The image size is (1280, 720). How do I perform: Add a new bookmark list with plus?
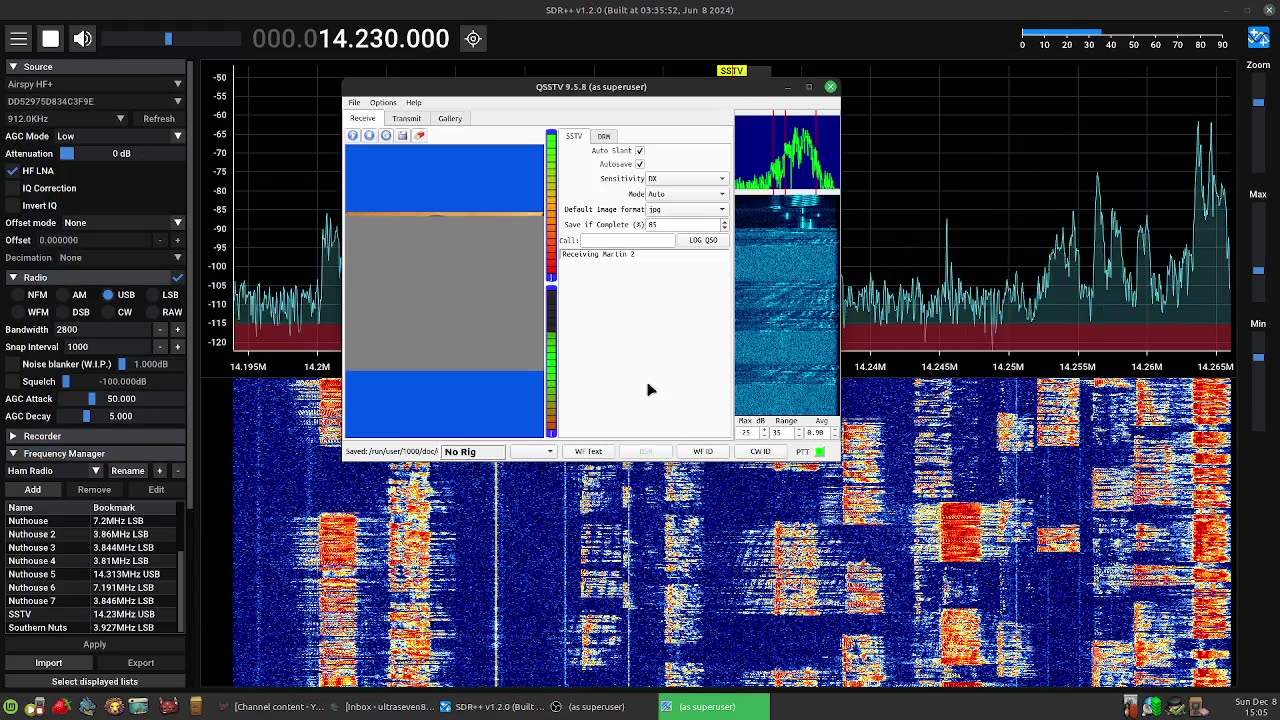tap(160, 471)
